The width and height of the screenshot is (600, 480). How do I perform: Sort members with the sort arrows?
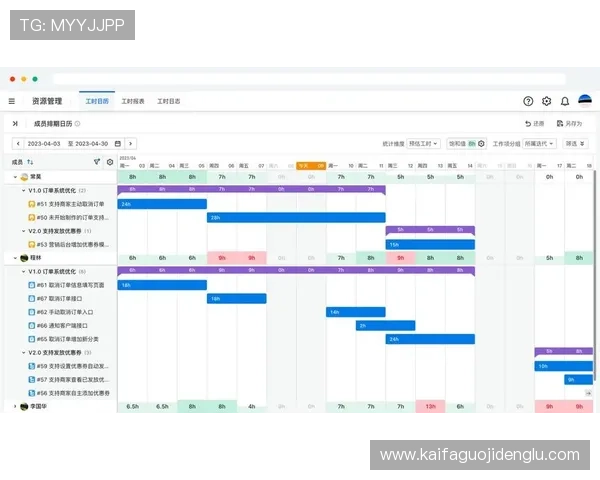[x=30, y=162]
